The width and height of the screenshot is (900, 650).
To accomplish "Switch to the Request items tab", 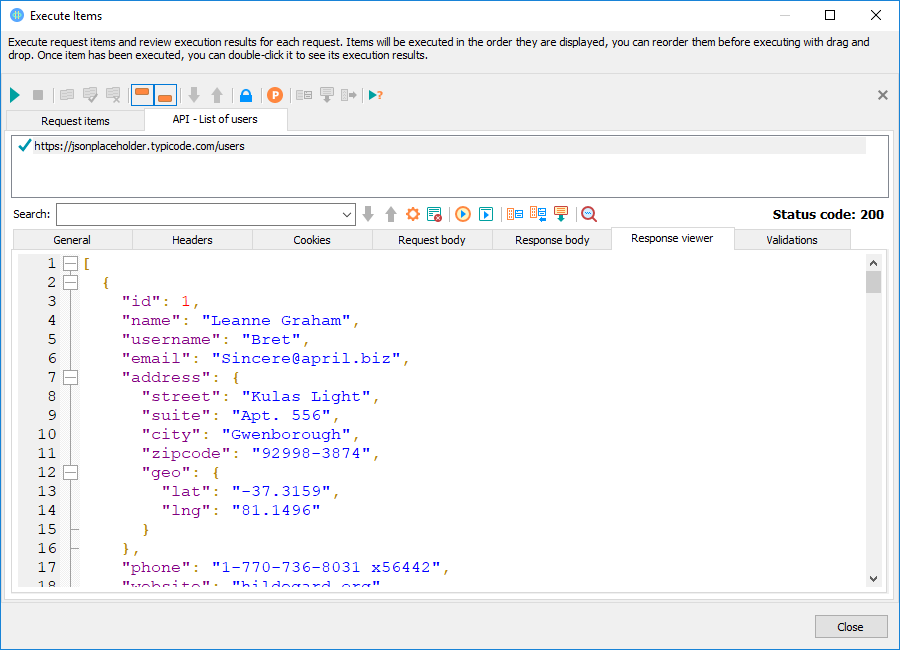I will tap(77, 120).
